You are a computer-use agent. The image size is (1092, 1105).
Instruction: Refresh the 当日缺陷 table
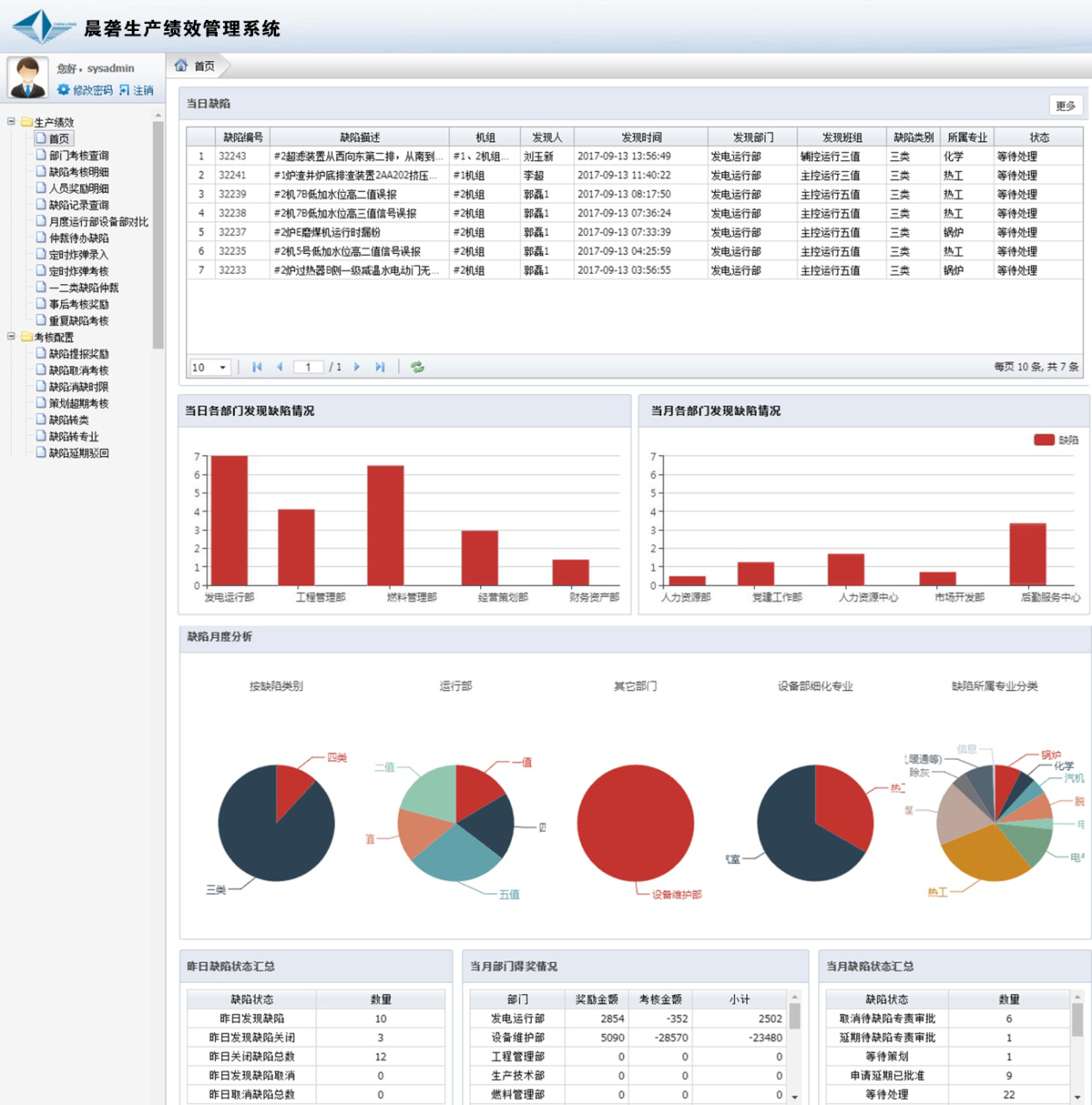click(x=417, y=367)
